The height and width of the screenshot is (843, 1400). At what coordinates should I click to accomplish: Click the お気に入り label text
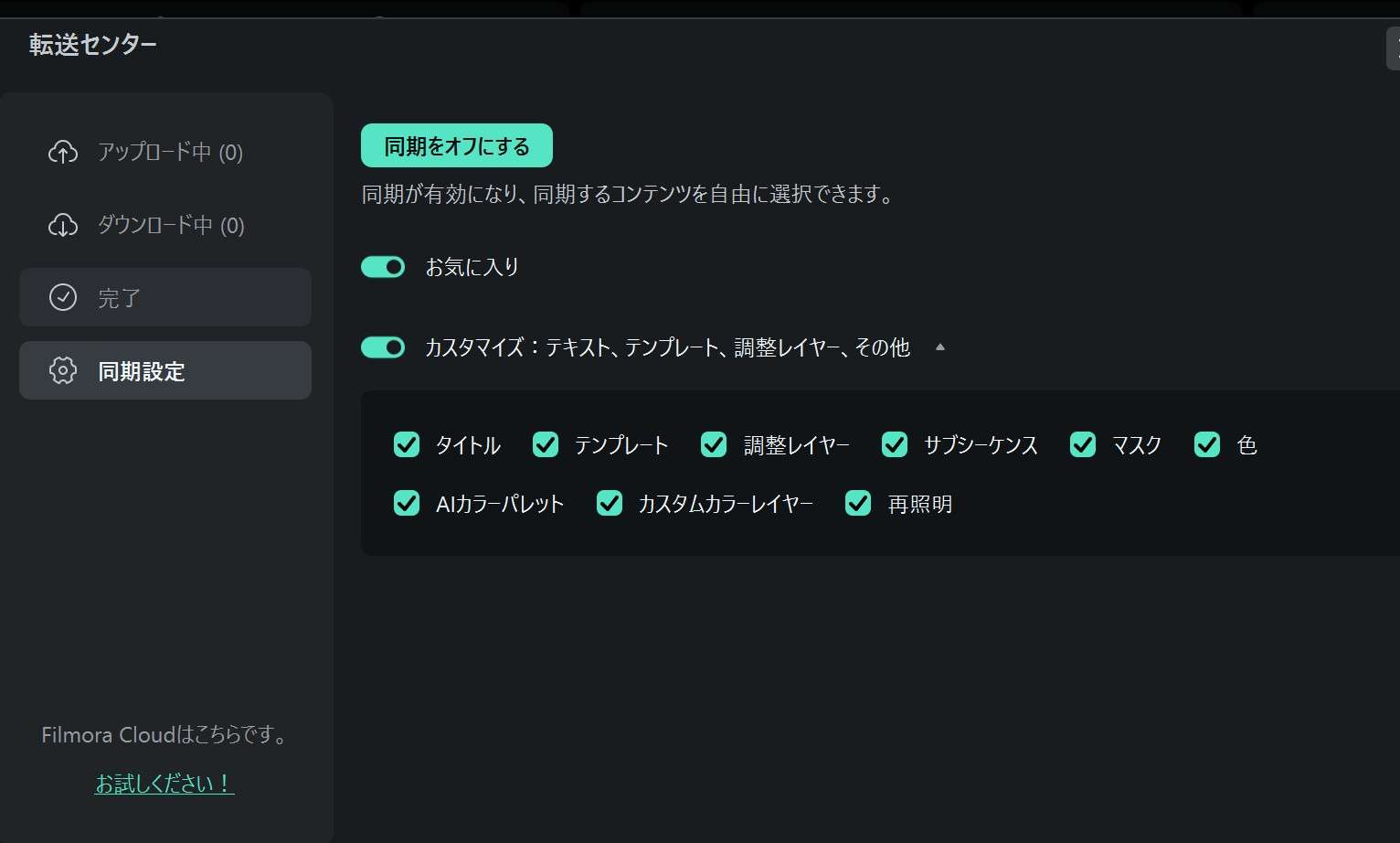(472, 267)
